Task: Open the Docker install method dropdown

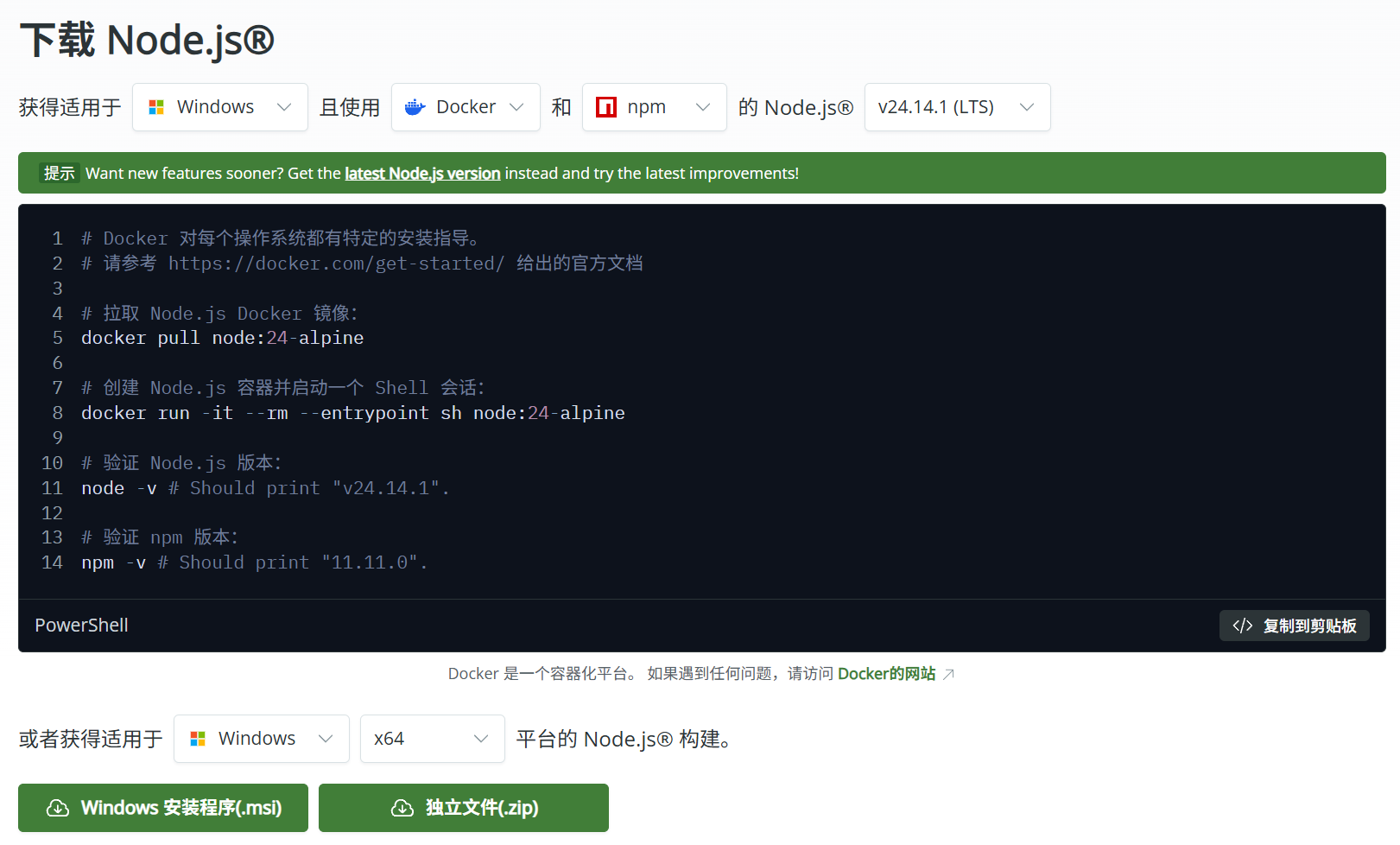Action: click(x=466, y=107)
